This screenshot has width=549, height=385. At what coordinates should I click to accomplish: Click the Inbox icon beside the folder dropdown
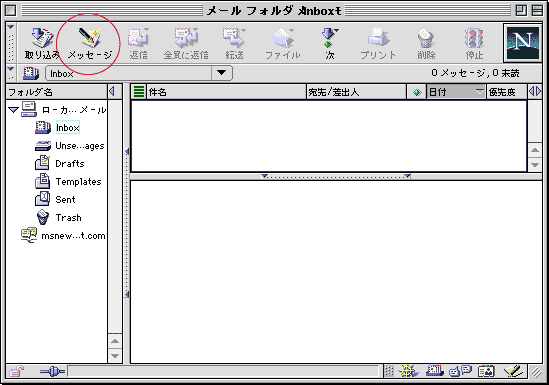click(31, 73)
